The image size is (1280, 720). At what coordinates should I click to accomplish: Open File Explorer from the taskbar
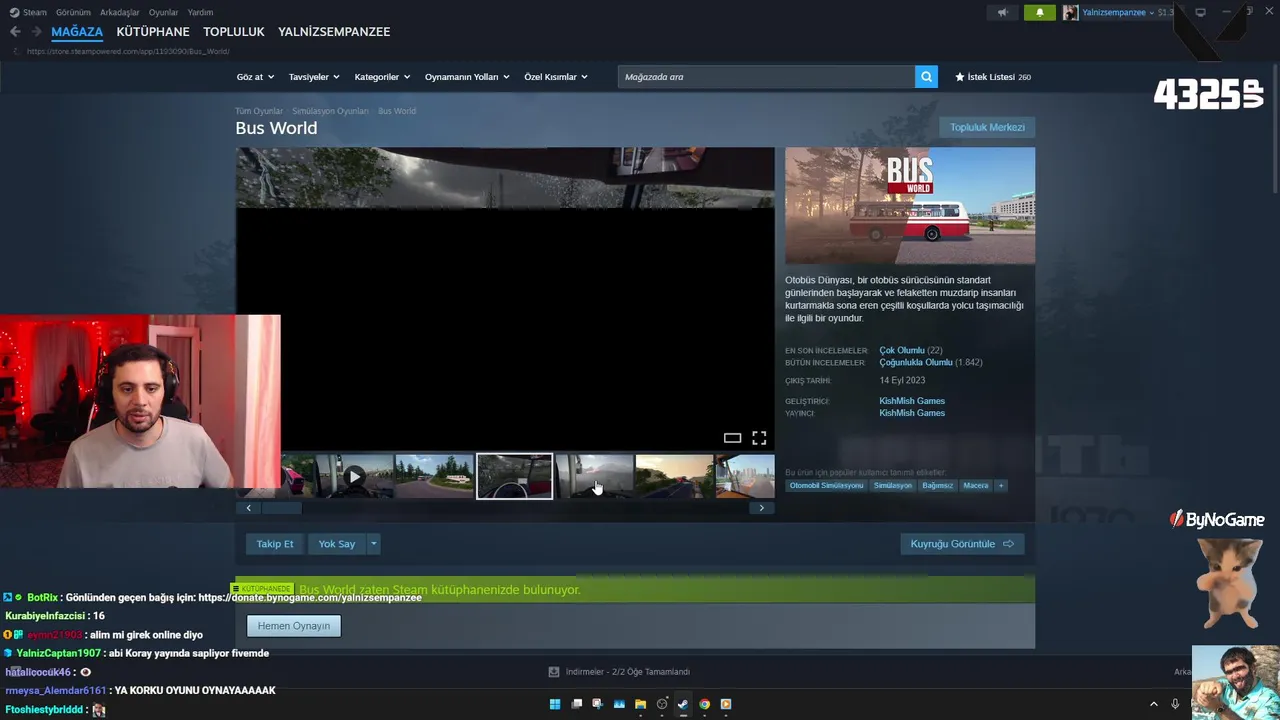640,704
